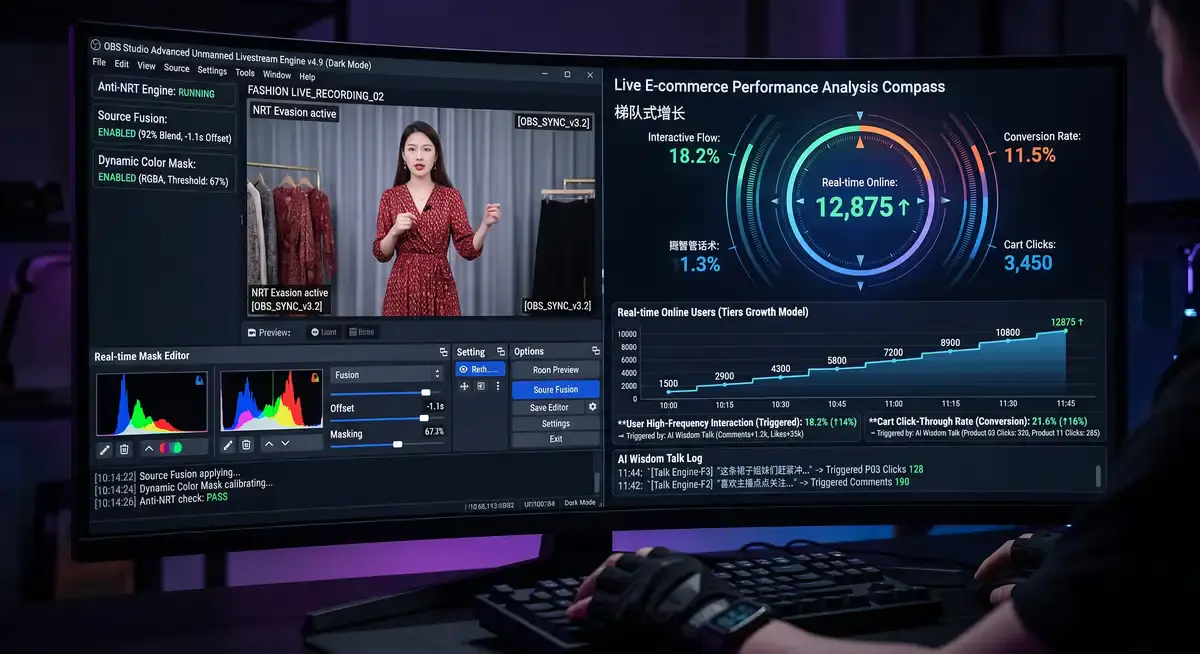Open the Settings menu in the menu bar
Viewport: 1200px width, 654px height.
(x=212, y=71)
